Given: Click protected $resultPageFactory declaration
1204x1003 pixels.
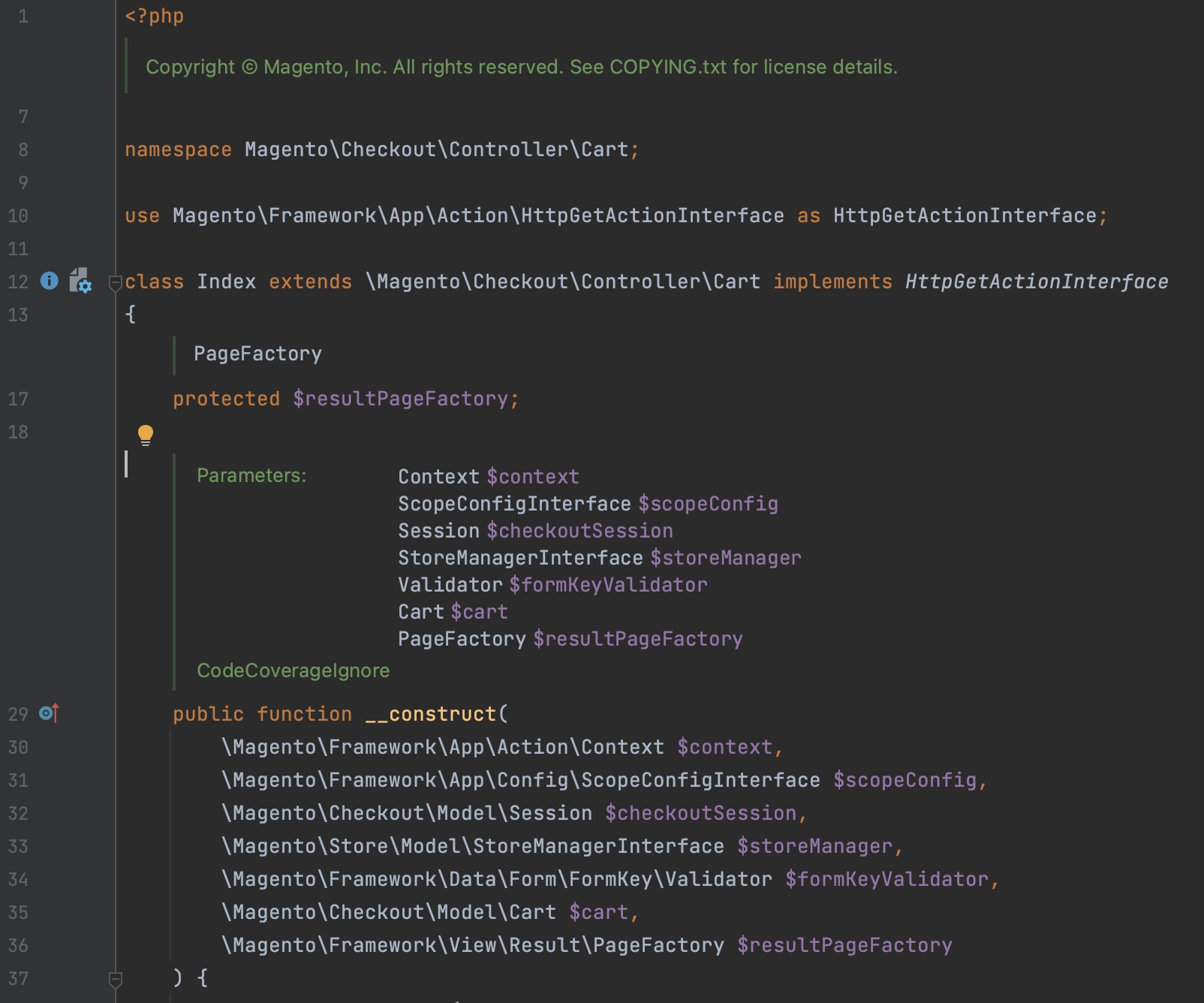Looking at the screenshot, I should click(x=346, y=399).
